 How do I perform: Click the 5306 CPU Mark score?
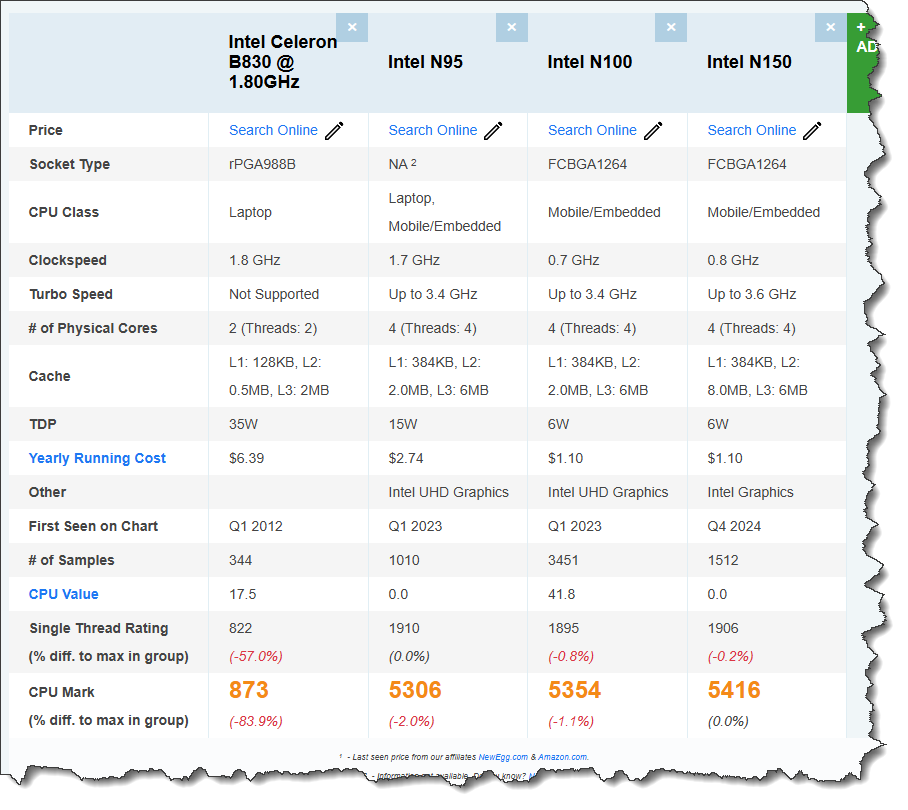[415, 690]
